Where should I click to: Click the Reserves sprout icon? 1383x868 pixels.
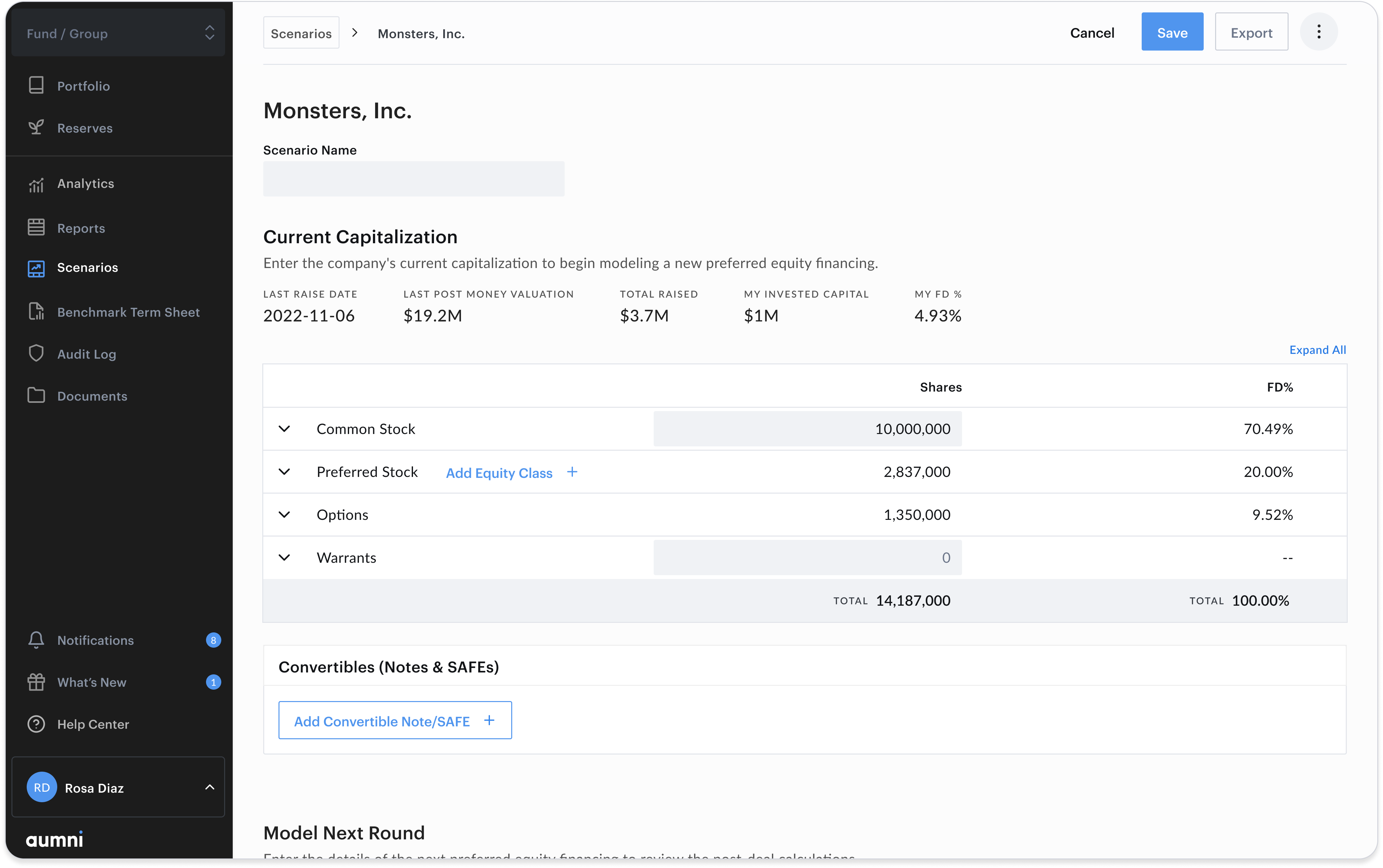[36, 127]
